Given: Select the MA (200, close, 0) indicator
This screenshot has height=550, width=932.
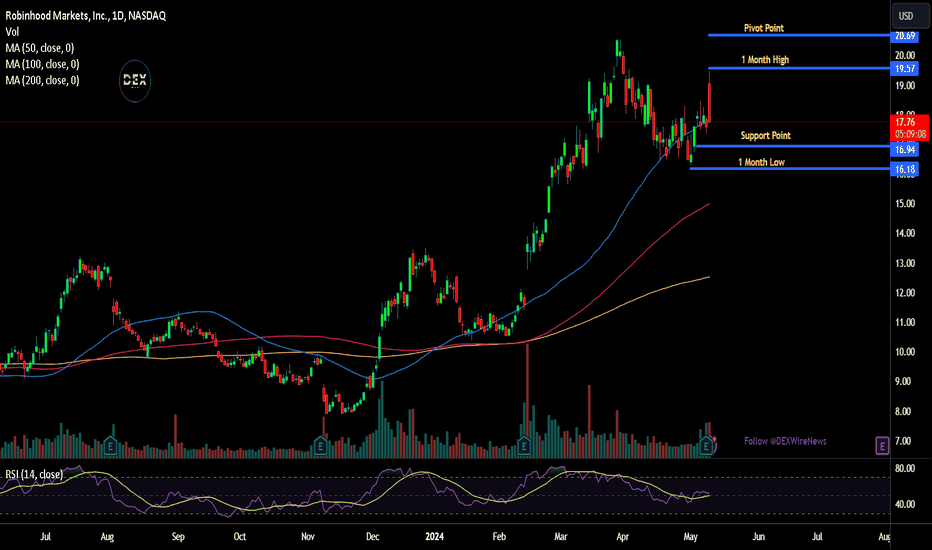Looking at the screenshot, I should [42, 80].
